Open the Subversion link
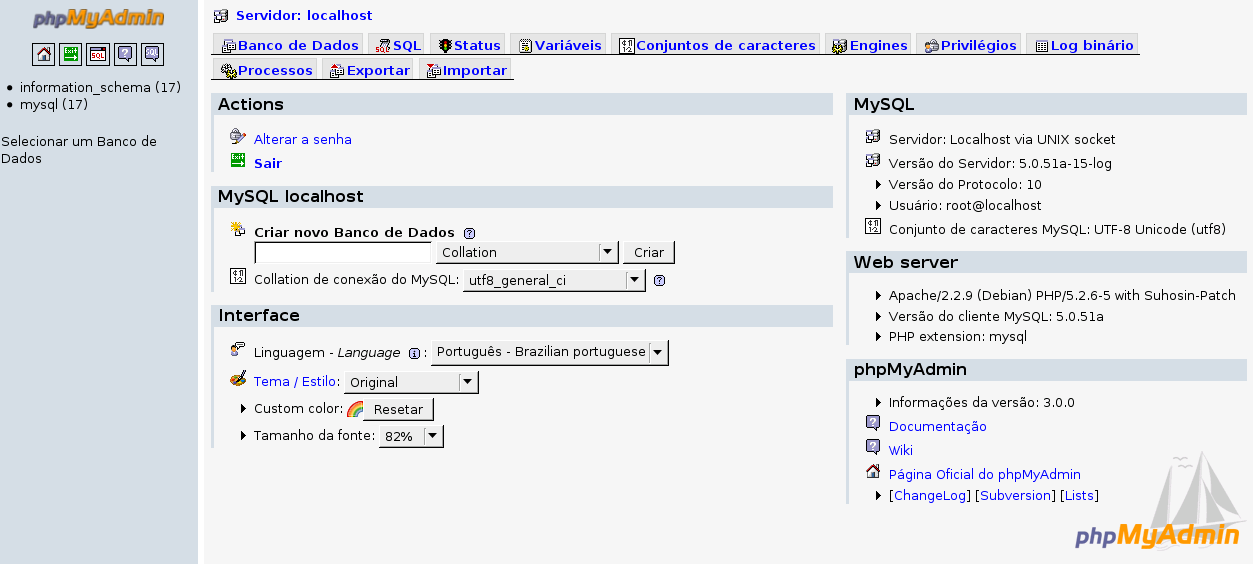Screen dimensions: 1253x564 pos(1016,495)
